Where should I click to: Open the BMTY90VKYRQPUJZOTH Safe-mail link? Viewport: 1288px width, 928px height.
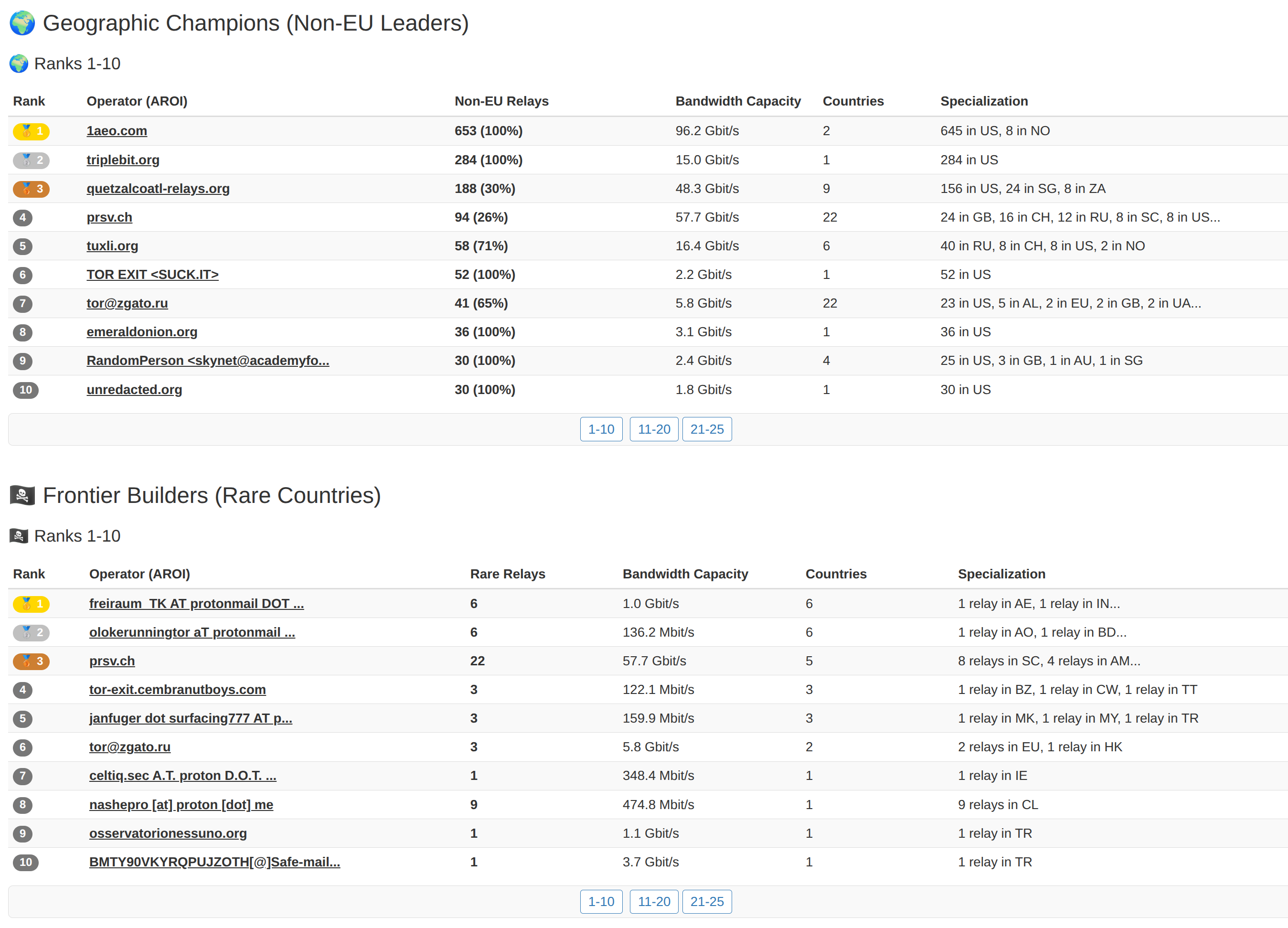[215, 862]
